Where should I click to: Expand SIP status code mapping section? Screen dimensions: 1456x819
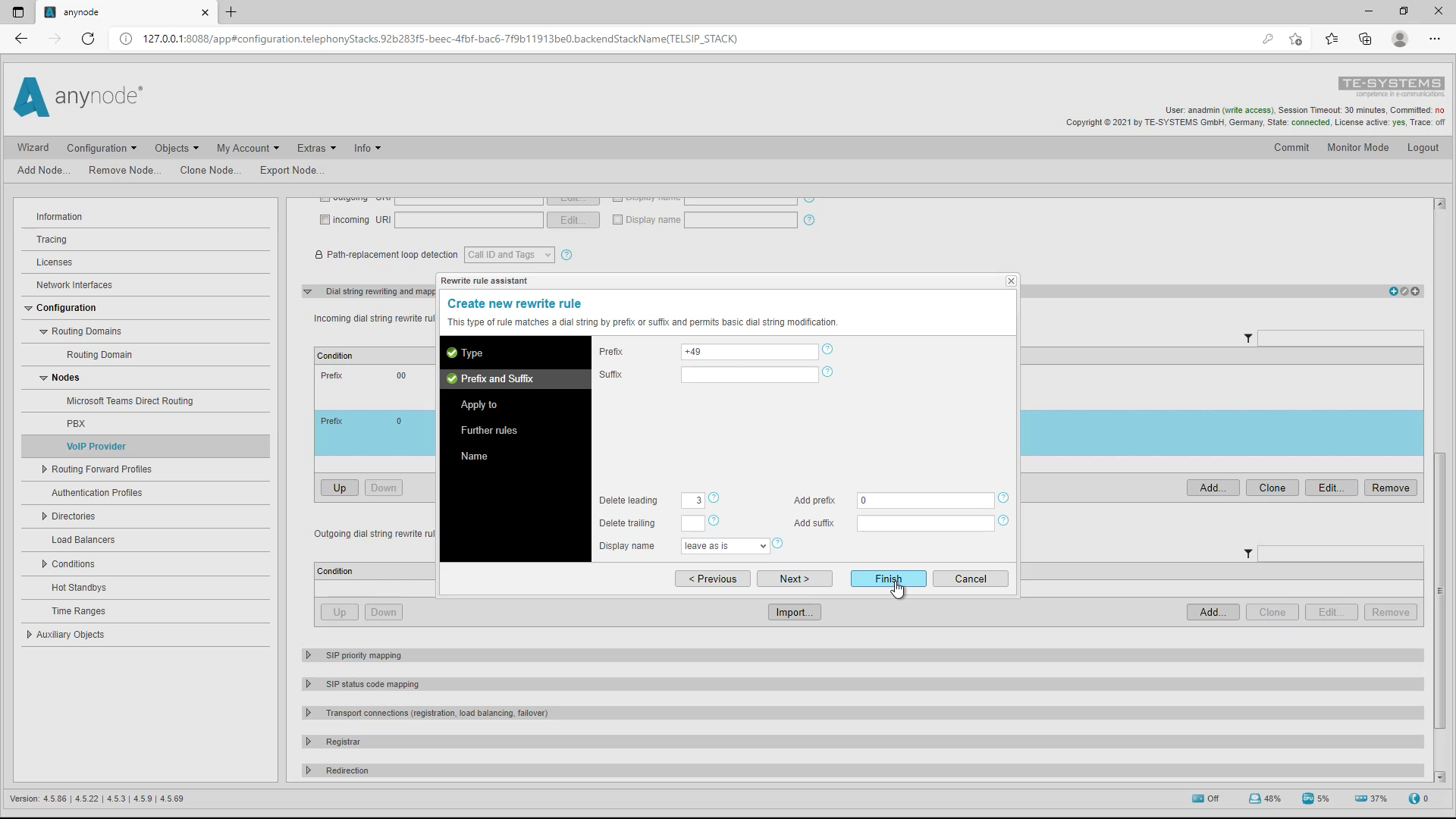click(x=308, y=684)
